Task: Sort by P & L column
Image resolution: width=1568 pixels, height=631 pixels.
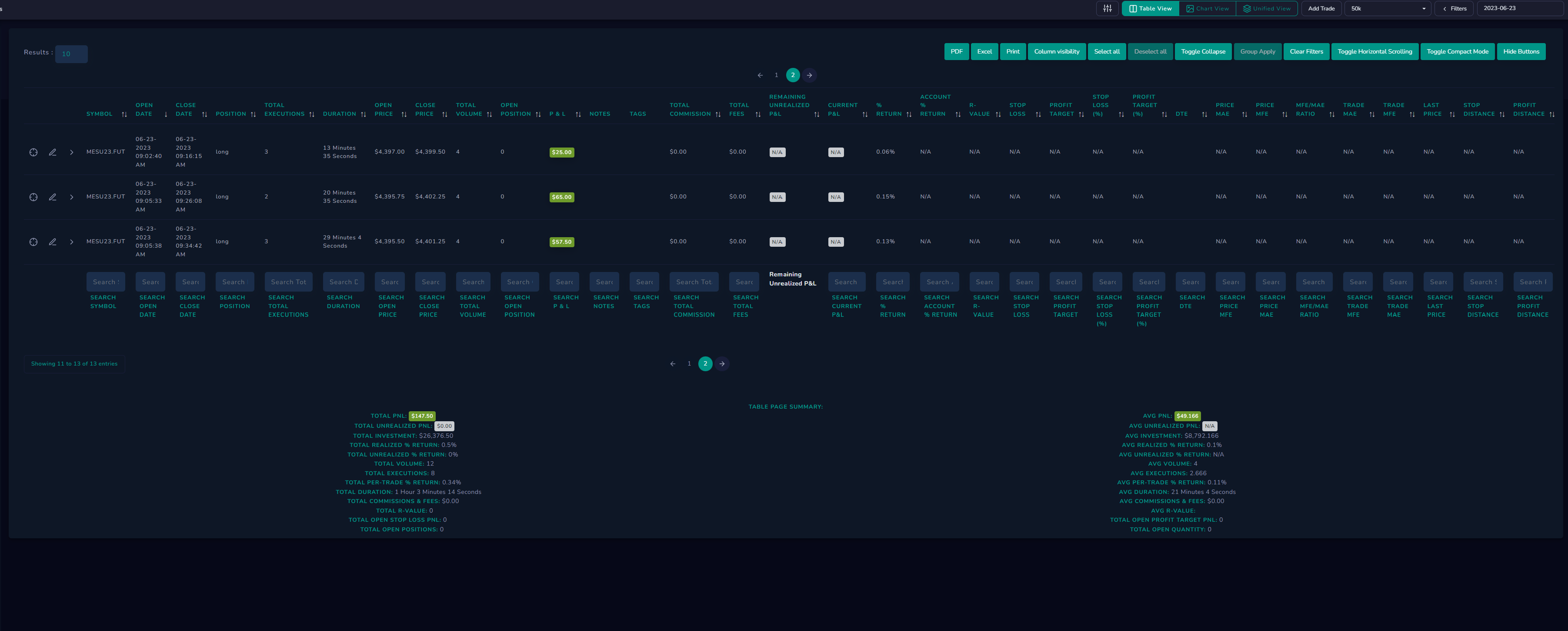Action: coord(578,114)
